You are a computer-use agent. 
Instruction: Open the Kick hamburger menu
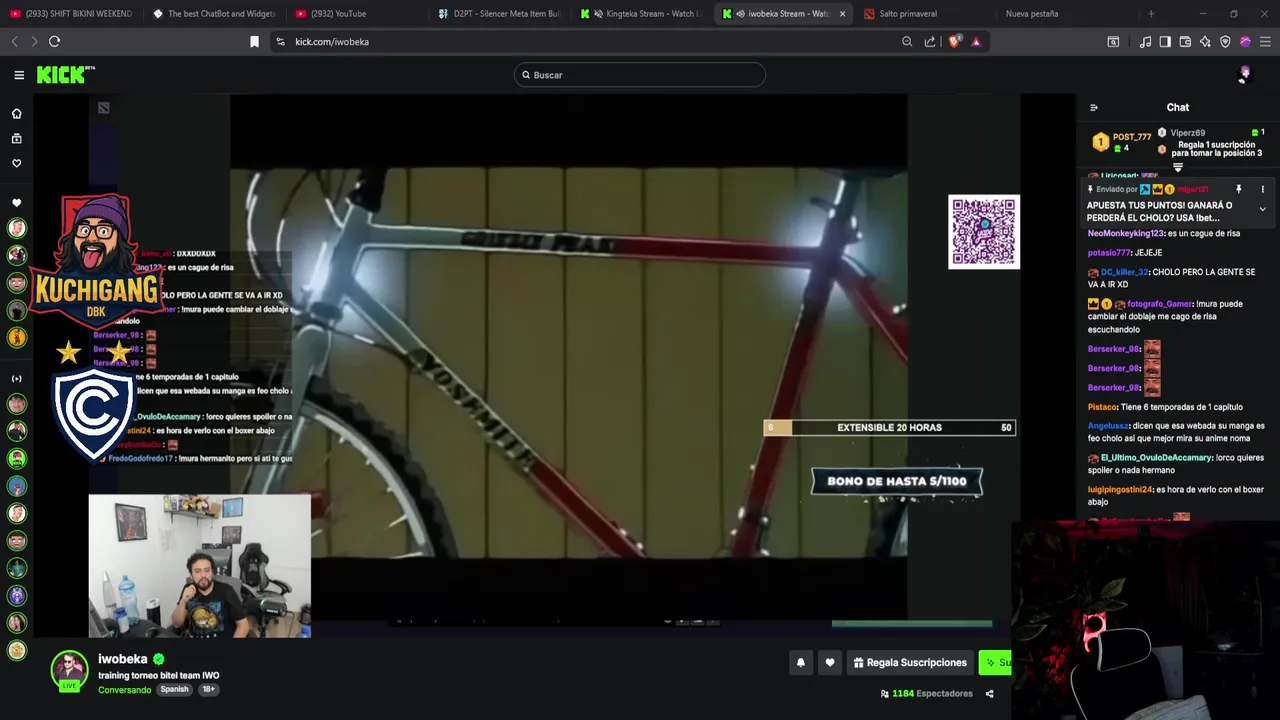click(19, 75)
